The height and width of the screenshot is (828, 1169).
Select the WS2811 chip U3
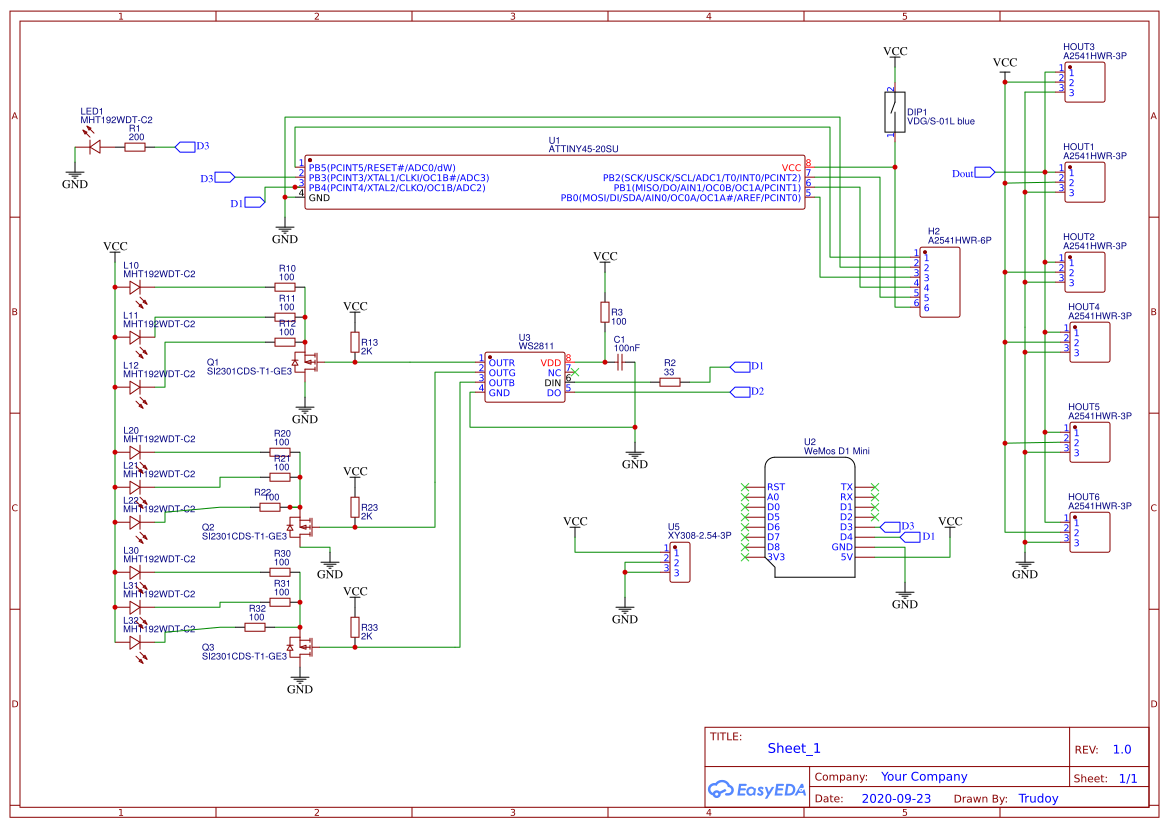click(x=524, y=375)
